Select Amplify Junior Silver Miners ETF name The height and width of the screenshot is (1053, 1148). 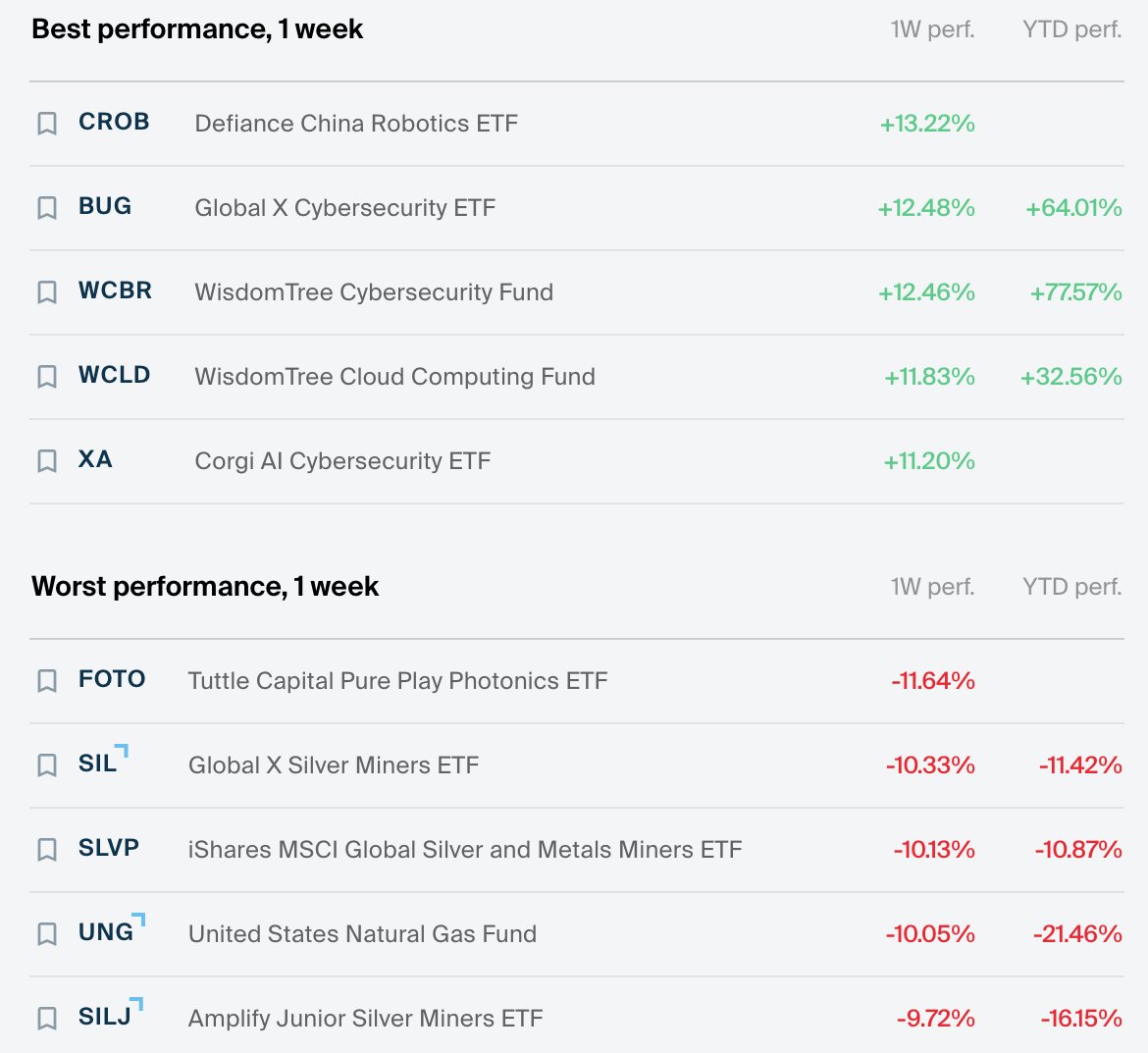pyautogui.click(x=365, y=1018)
